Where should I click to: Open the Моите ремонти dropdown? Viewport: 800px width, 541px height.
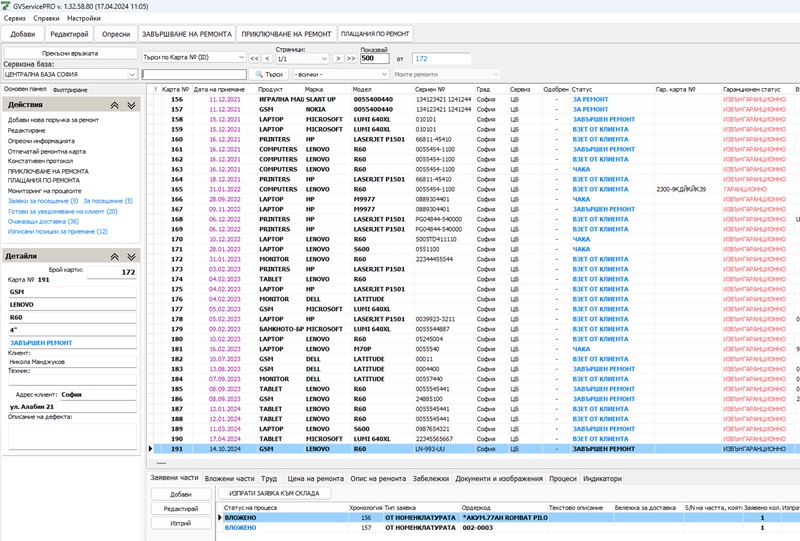point(446,75)
